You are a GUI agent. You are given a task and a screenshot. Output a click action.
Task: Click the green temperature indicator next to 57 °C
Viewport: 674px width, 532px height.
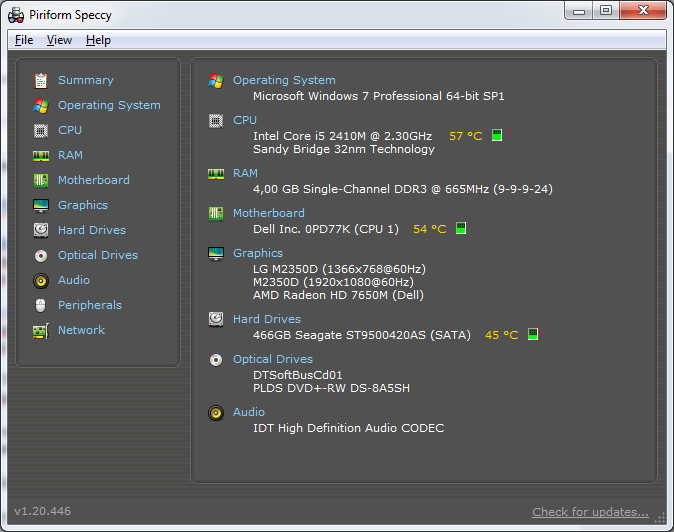point(497,135)
